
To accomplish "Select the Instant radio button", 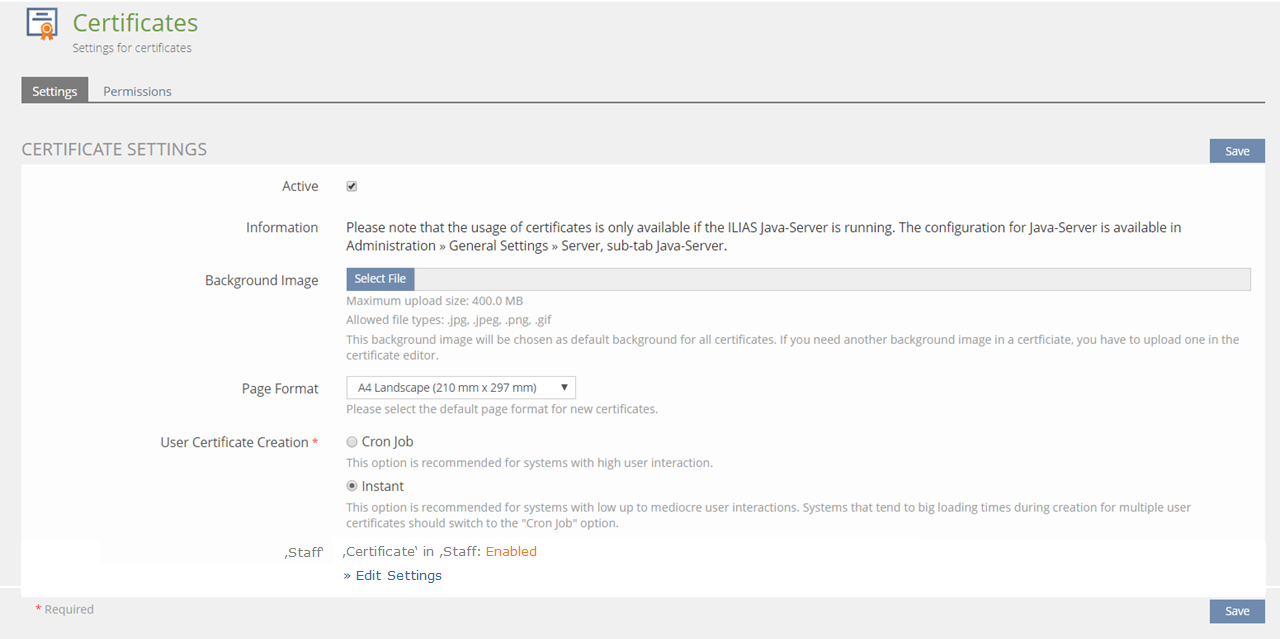I will (x=352, y=486).
